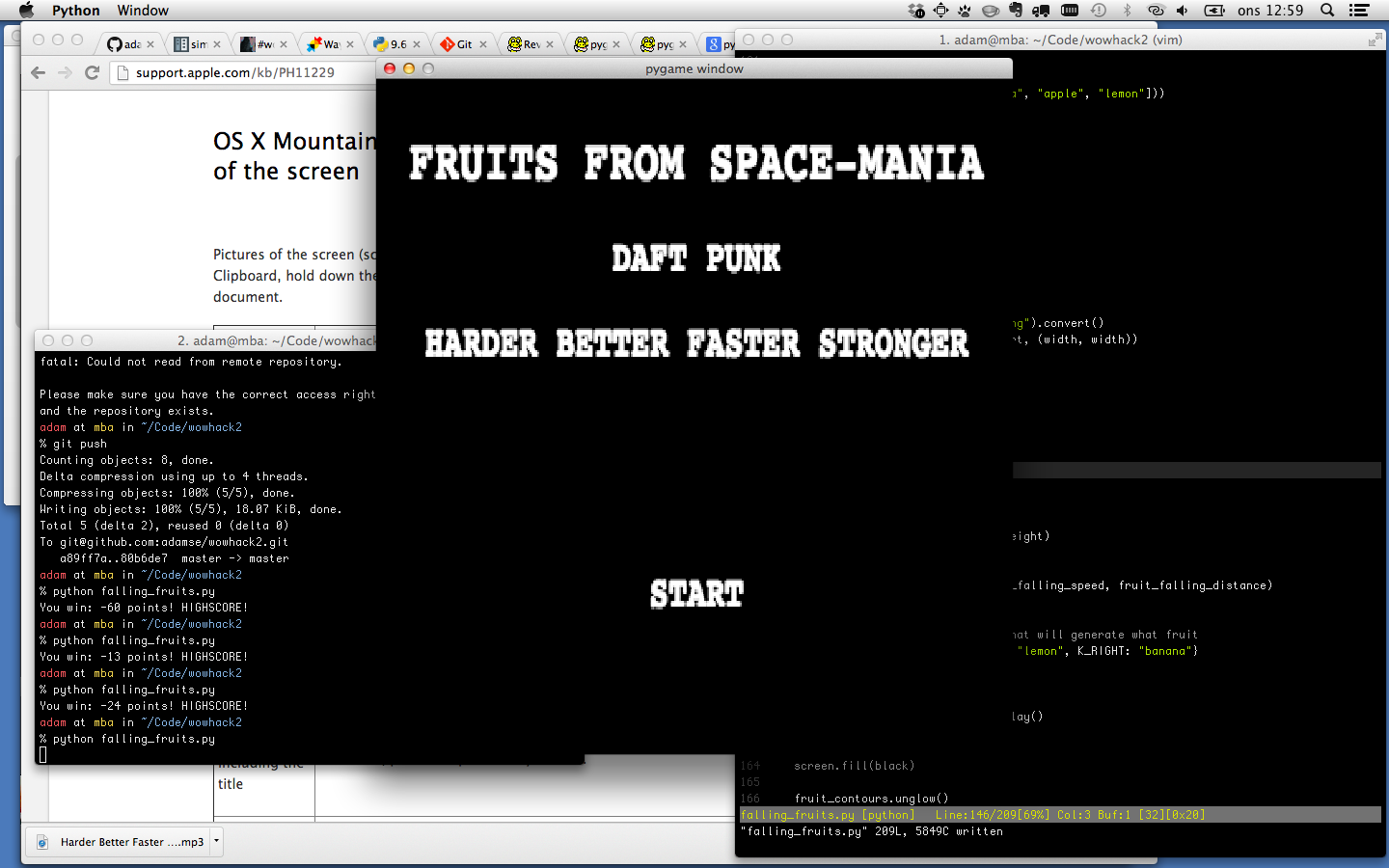Click the '% git push' terminal line
This screenshot has height=868, width=1389.
(x=73, y=444)
